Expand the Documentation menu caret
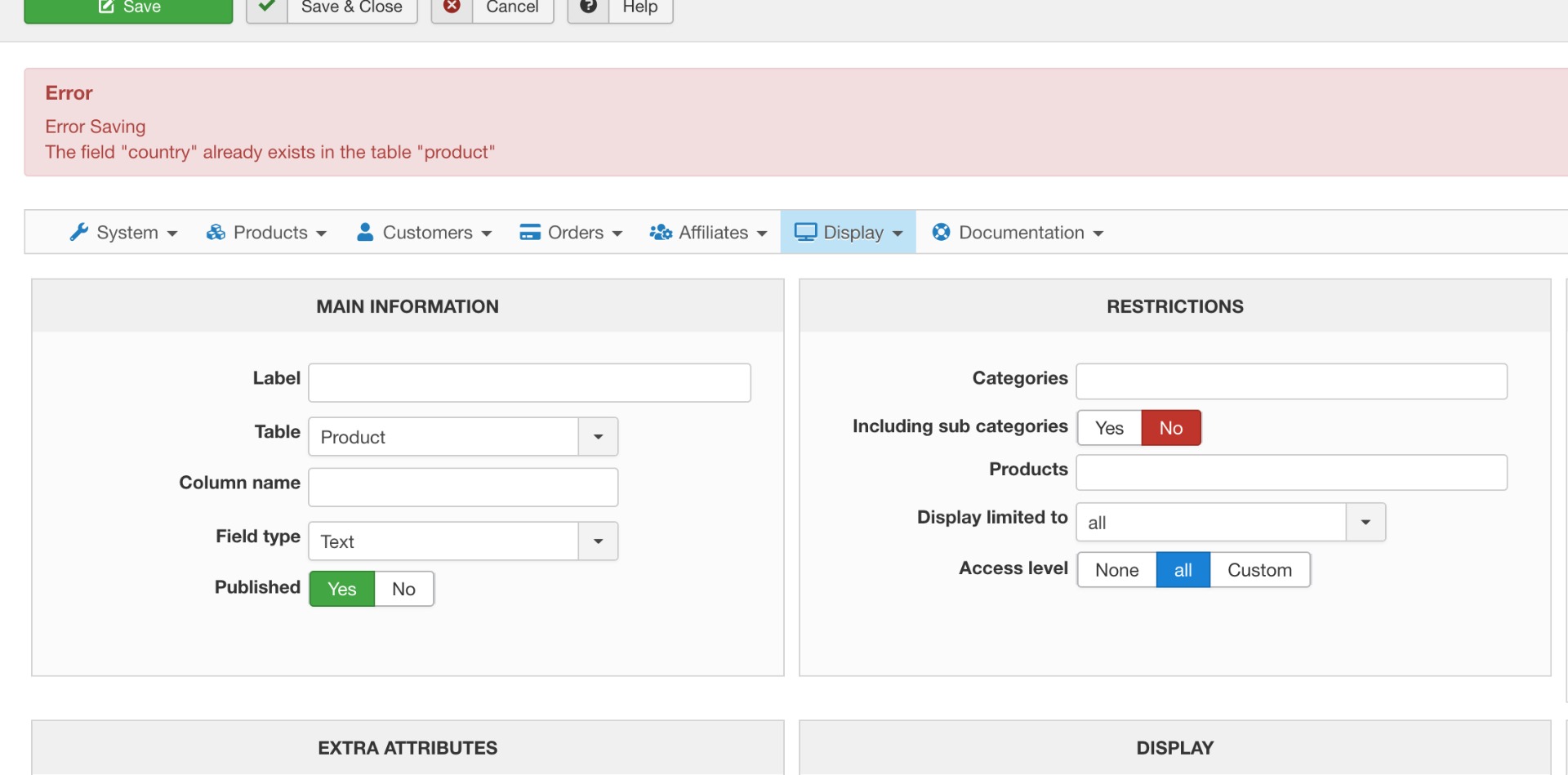The height and width of the screenshot is (775, 1568). click(x=1098, y=234)
